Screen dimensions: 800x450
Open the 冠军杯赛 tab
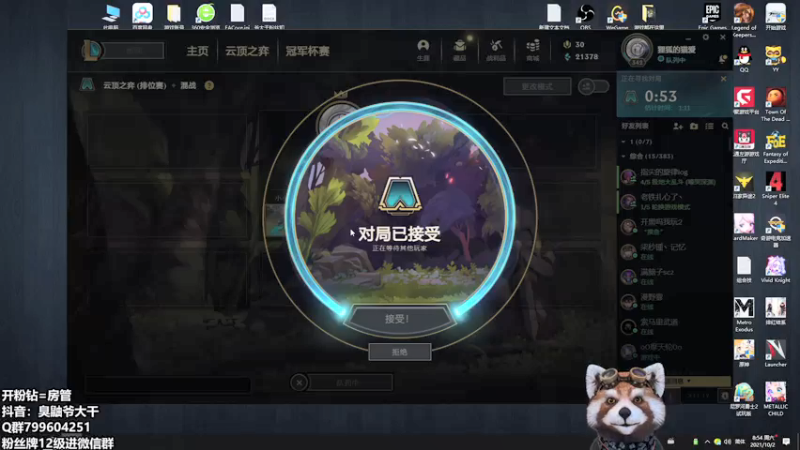coord(308,51)
